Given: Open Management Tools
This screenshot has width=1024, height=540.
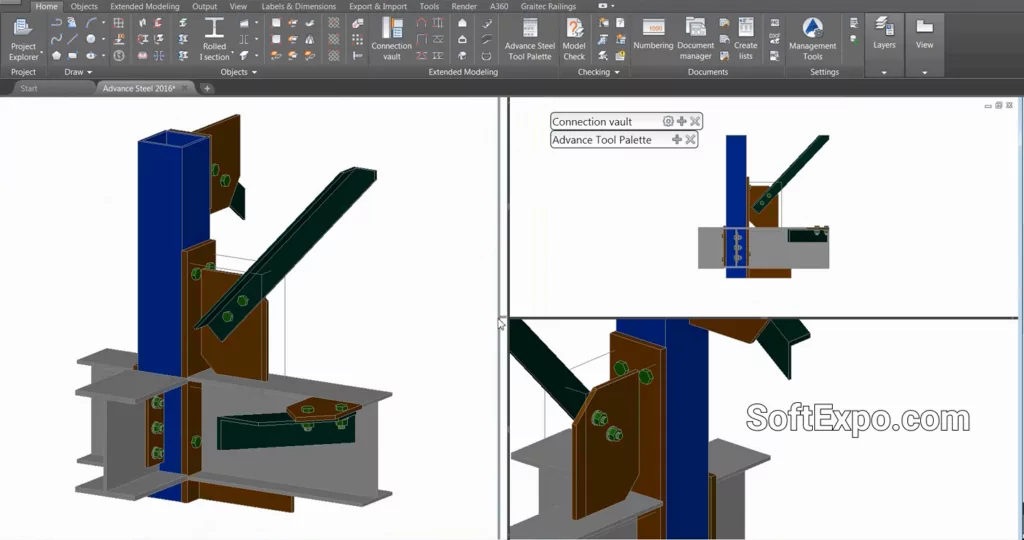Looking at the screenshot, I should click(x=812, y=39).
